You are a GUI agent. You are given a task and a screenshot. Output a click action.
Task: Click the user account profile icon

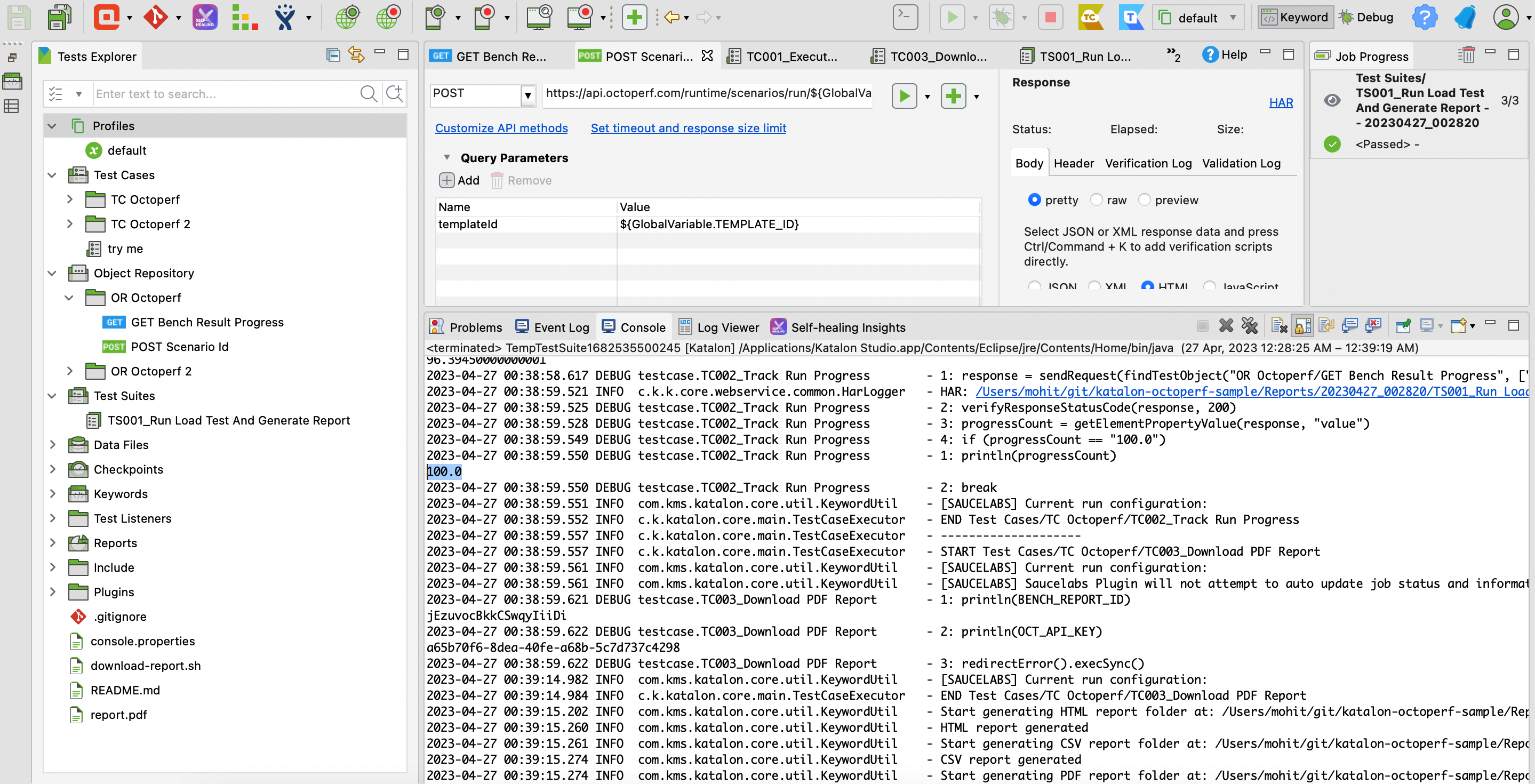point(1505,17)
